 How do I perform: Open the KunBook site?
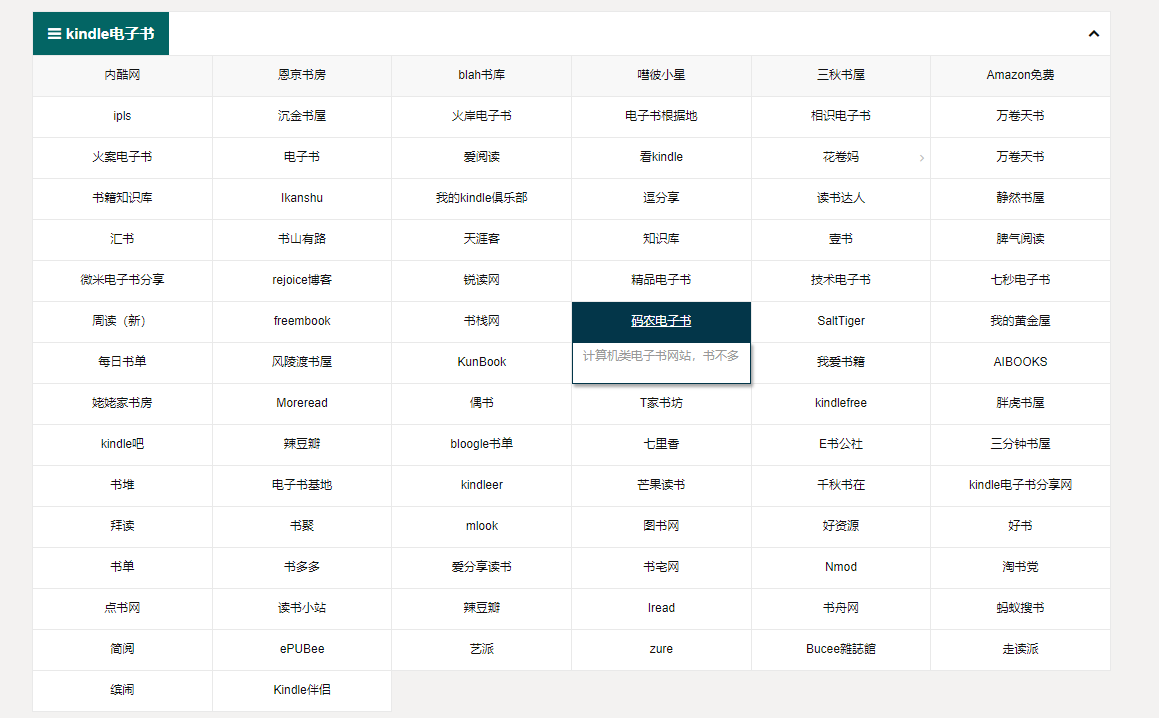[x=481, y=362]
